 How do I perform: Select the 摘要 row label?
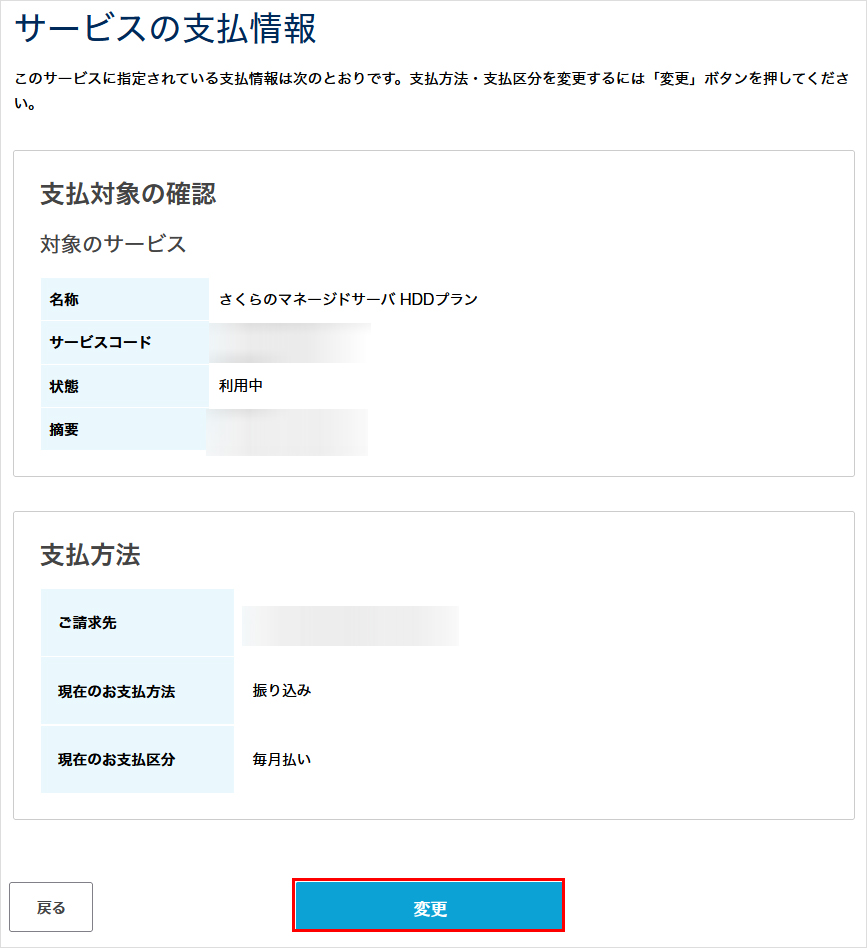pyautogui.click(x=69, y=429)
